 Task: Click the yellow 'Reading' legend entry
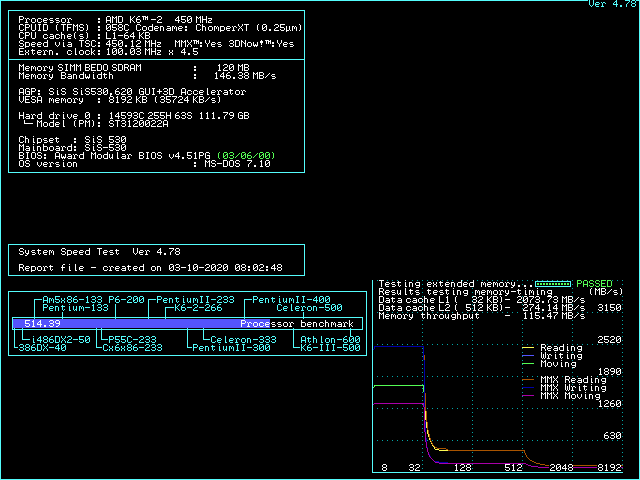[552, 348]
